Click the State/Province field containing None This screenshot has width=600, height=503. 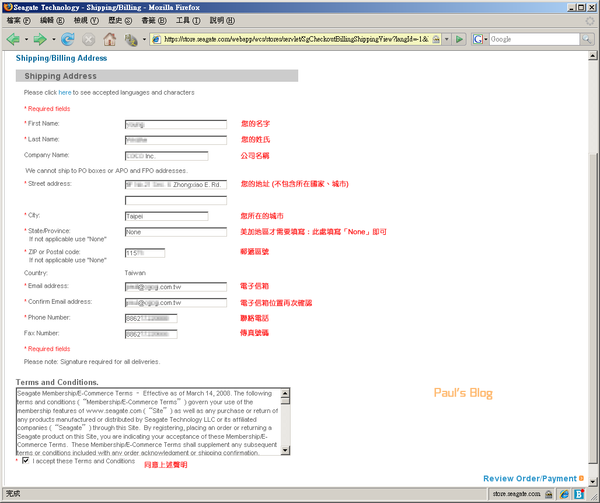point(176,232)
